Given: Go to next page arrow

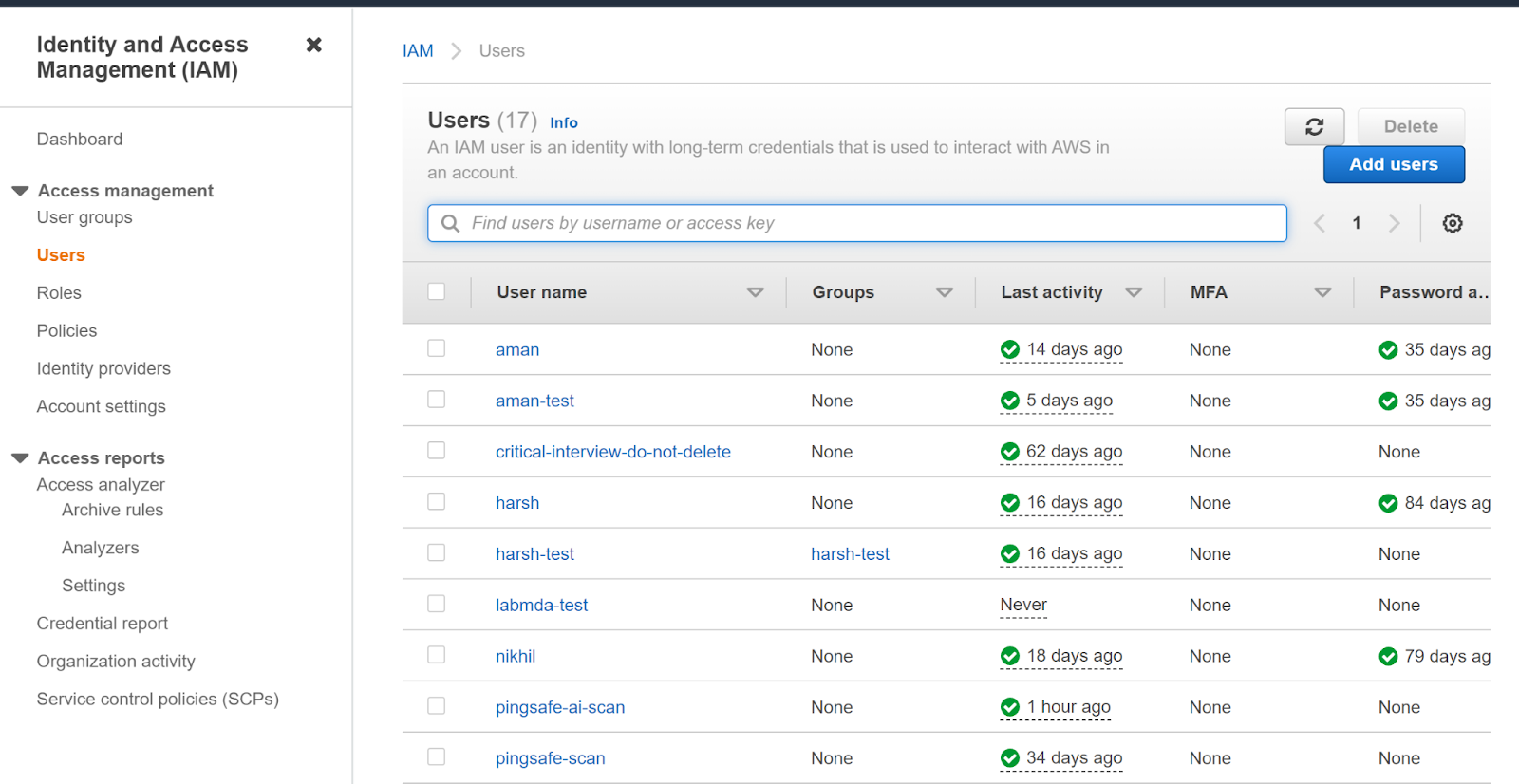Looking at the screenshot, I should coord(1394,223).
